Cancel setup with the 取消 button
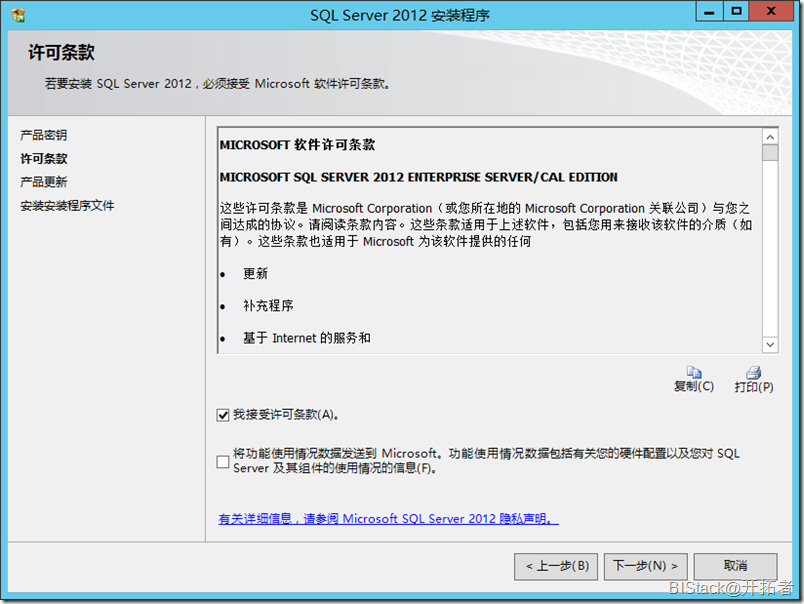This screenshot has width=804, height=604. pos(735,566)
